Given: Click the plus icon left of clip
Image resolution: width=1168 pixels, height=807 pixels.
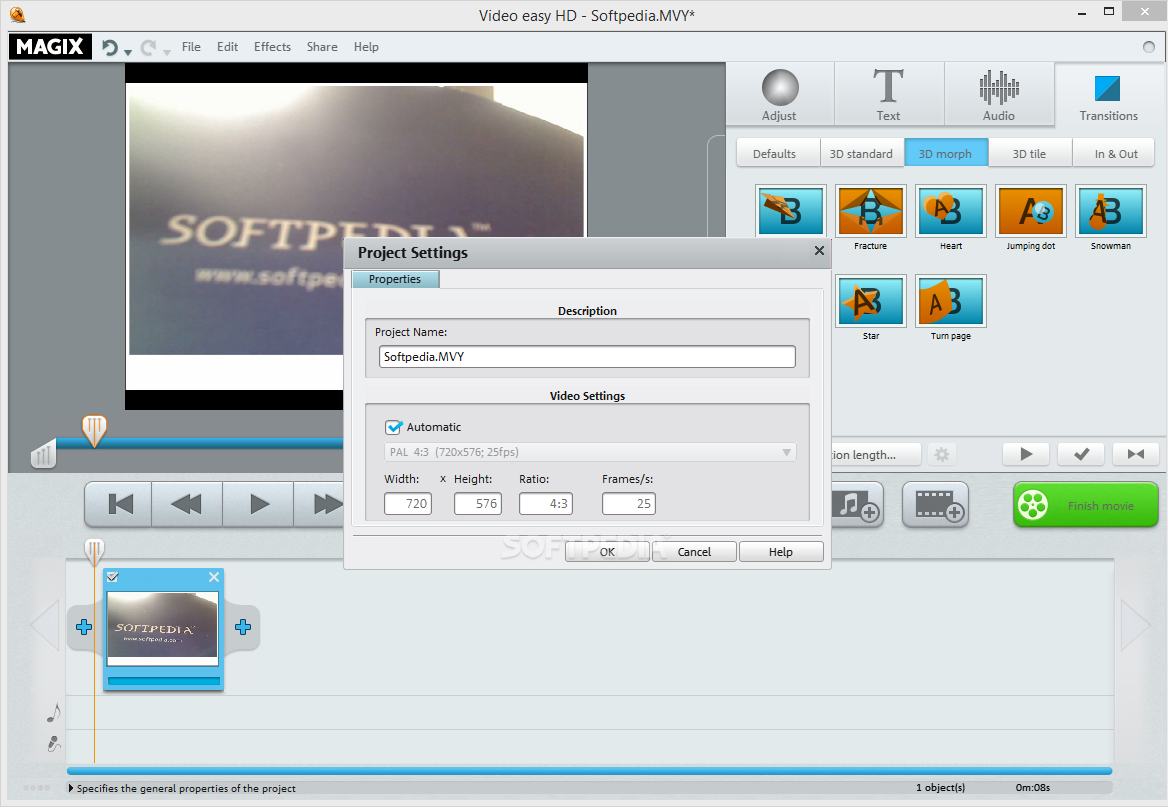Looking at the screenshot, I should pyautogui.click(x=84, y=627).
